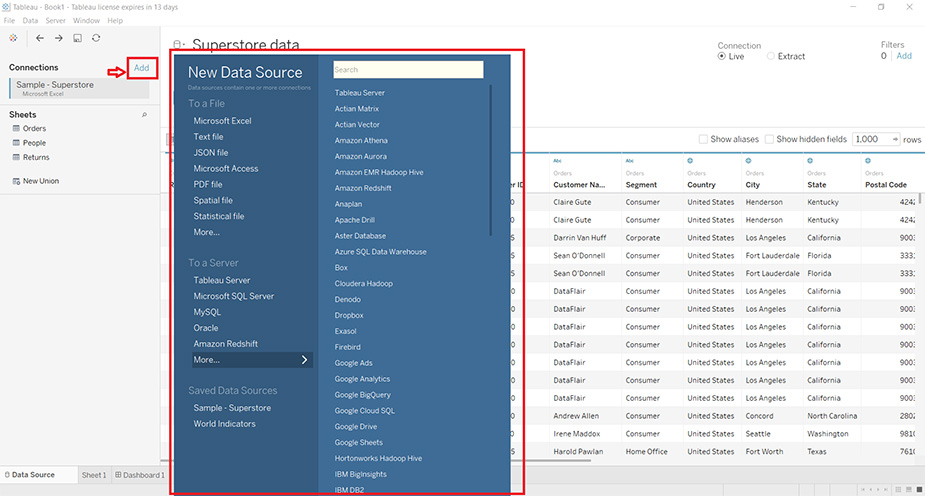Select MySQL server connector
Viewport: 925px width, 496px height.
pos(207,312)
